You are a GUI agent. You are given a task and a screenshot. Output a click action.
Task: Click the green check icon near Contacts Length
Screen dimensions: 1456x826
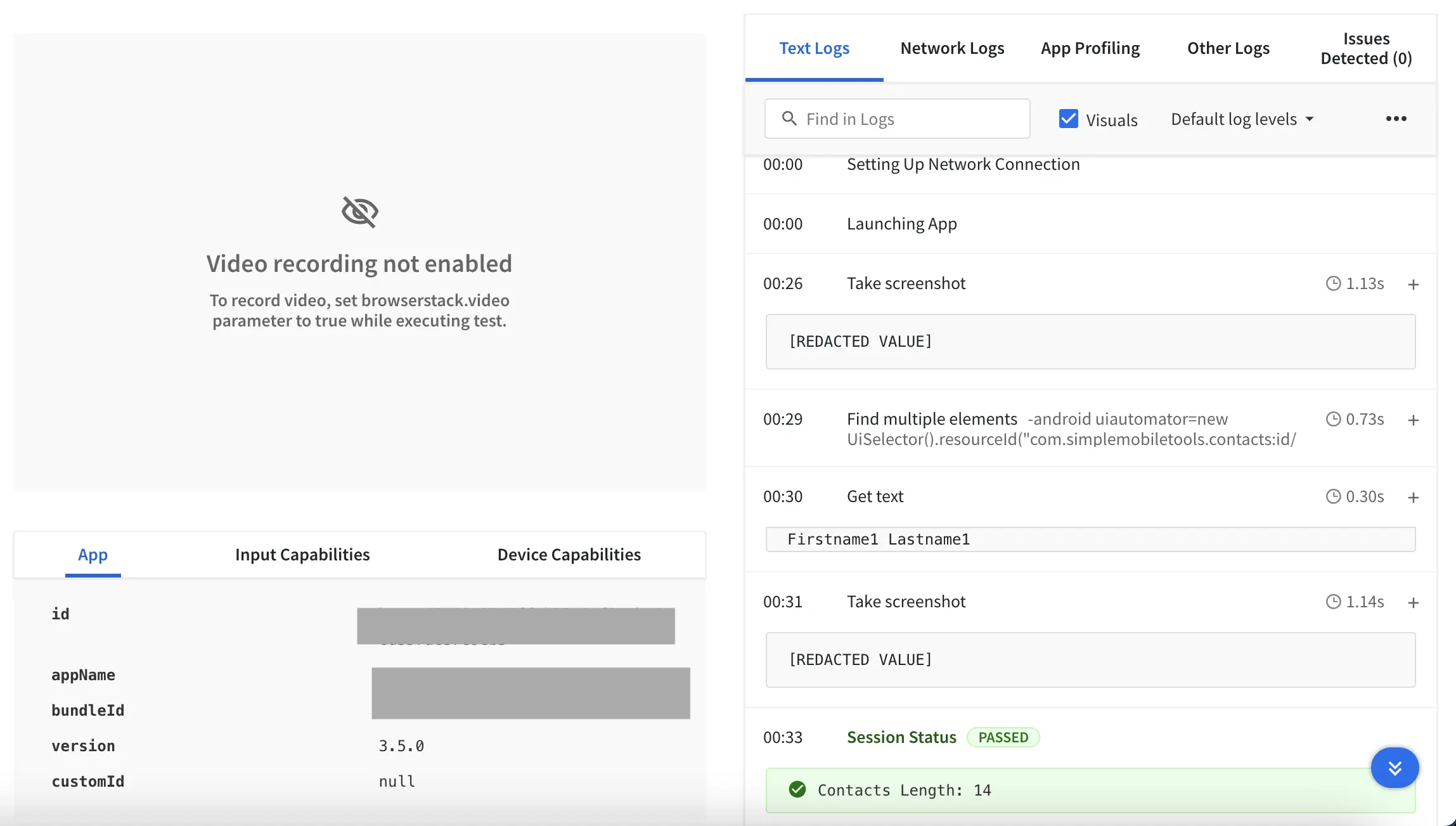(797, 789)
